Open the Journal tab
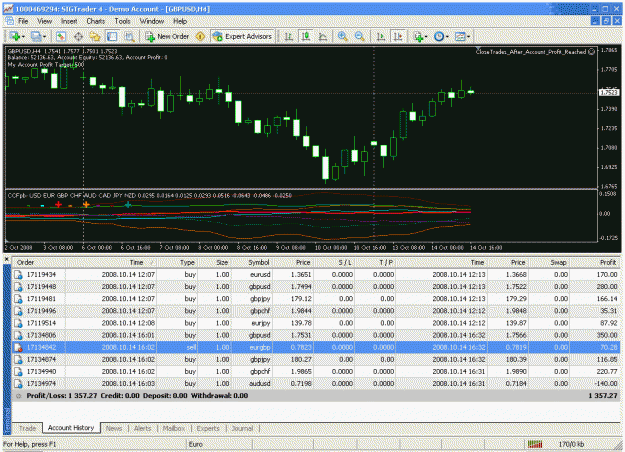Image resolution: width=625 pixels, height=452 pixels. pos(242,428)
